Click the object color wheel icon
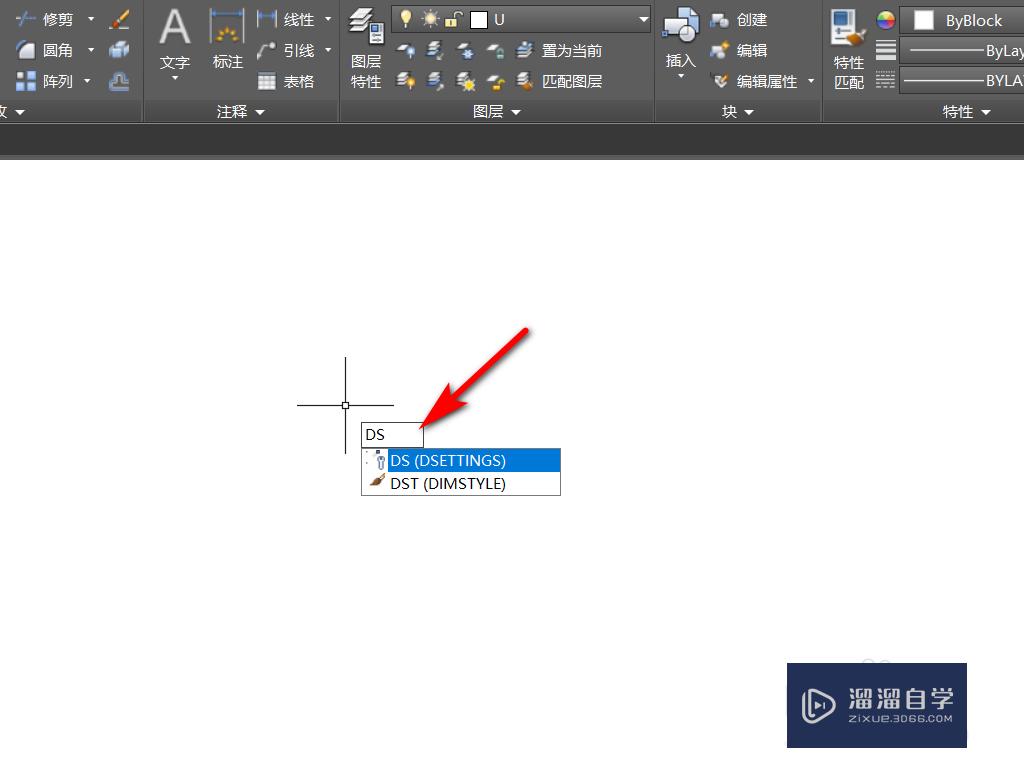This screenshot has height=768, width=1024. [886, 20]
